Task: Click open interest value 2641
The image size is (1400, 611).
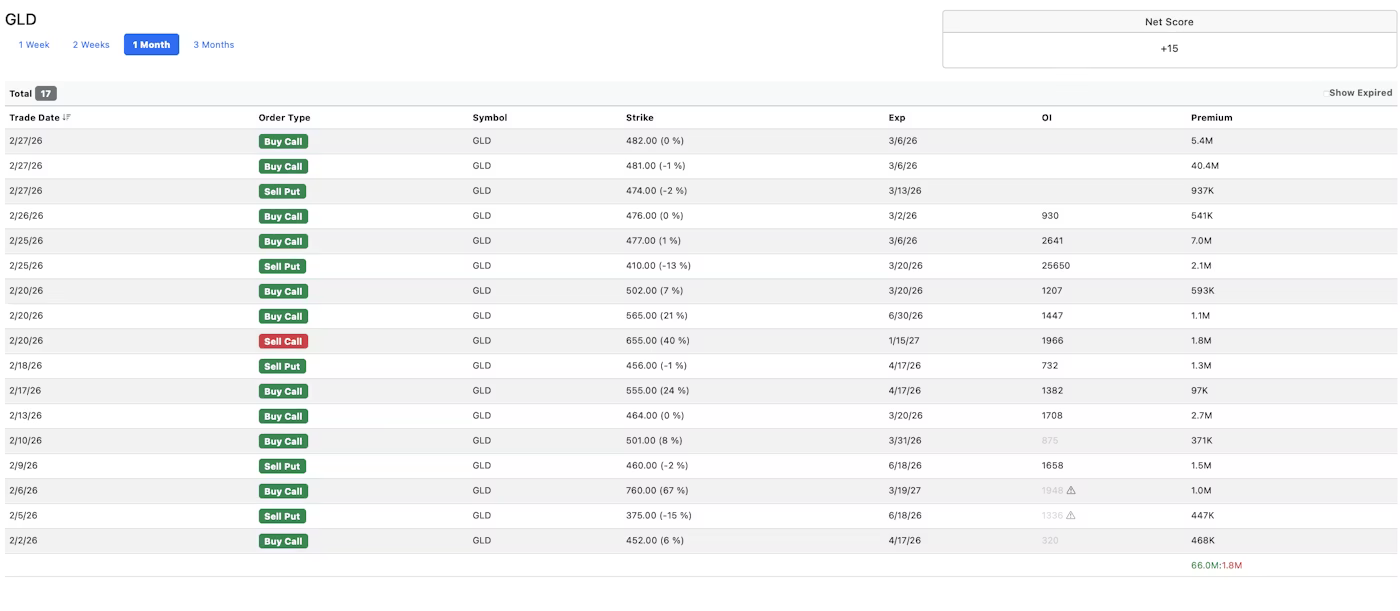Action: click(1052, 241)
